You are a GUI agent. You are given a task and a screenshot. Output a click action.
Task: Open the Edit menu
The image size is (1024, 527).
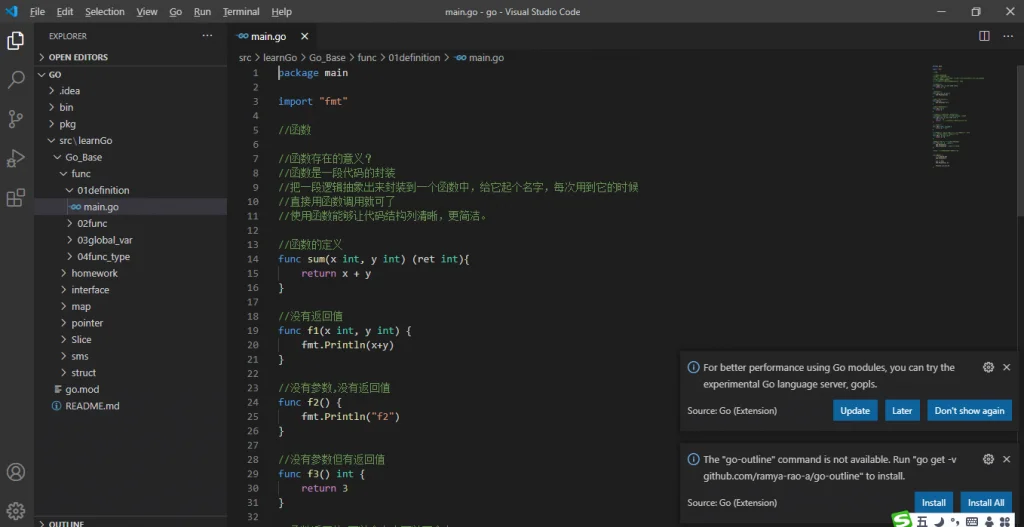click(x=65, y=12)
